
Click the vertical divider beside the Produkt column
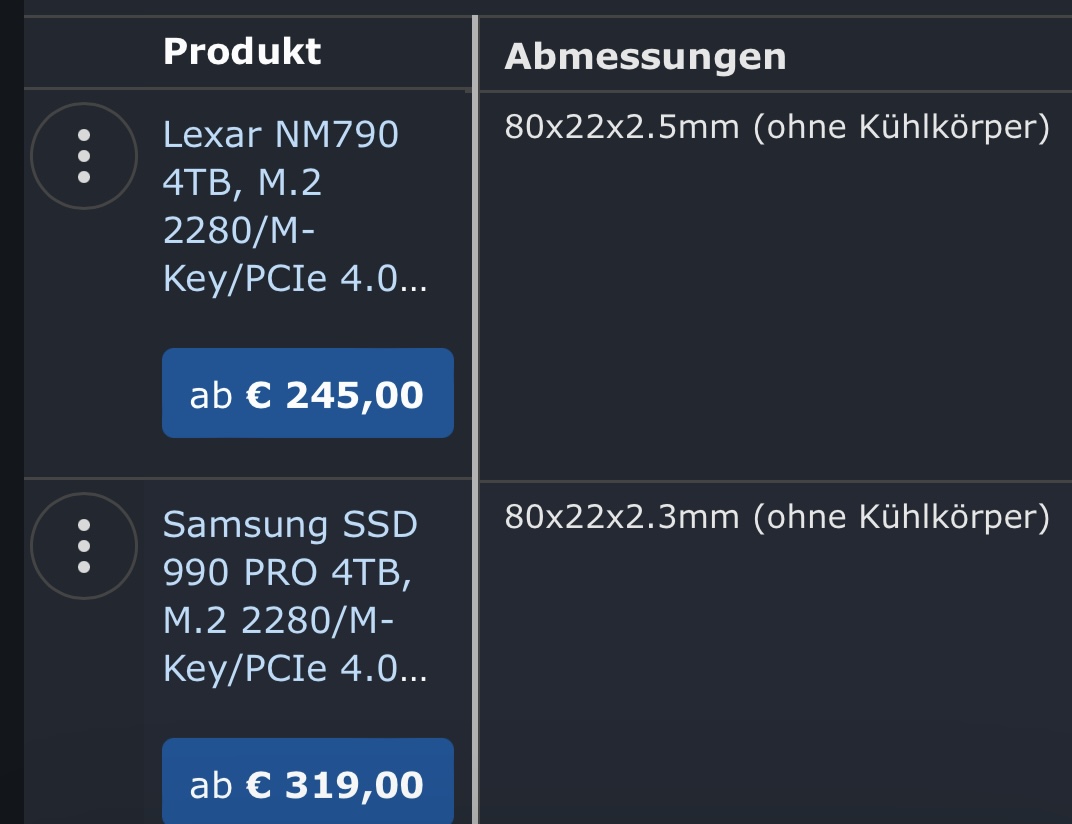475,300
